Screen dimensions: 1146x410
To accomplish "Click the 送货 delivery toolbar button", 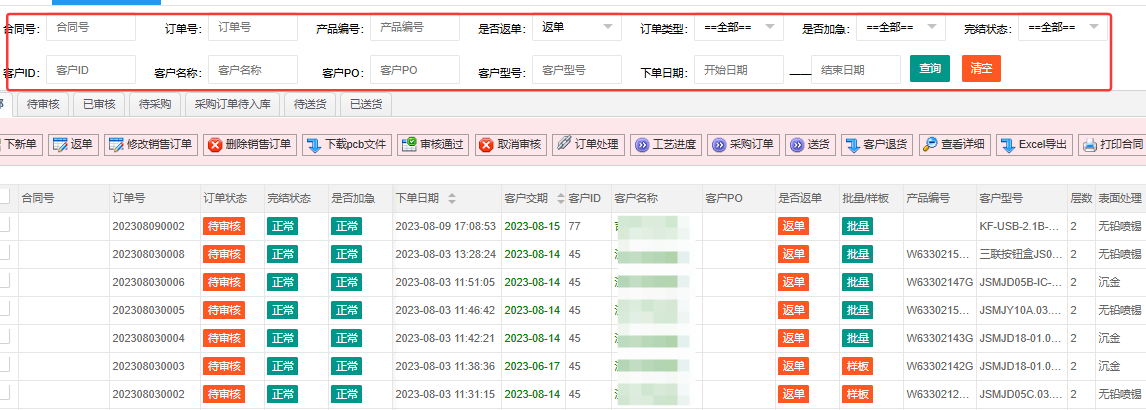I will pos(811,145).
